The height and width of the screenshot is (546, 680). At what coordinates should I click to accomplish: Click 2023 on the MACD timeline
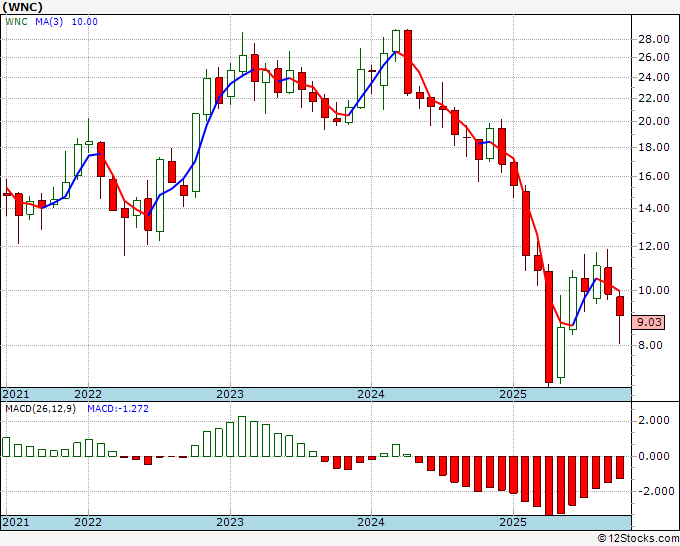point(230,523)
